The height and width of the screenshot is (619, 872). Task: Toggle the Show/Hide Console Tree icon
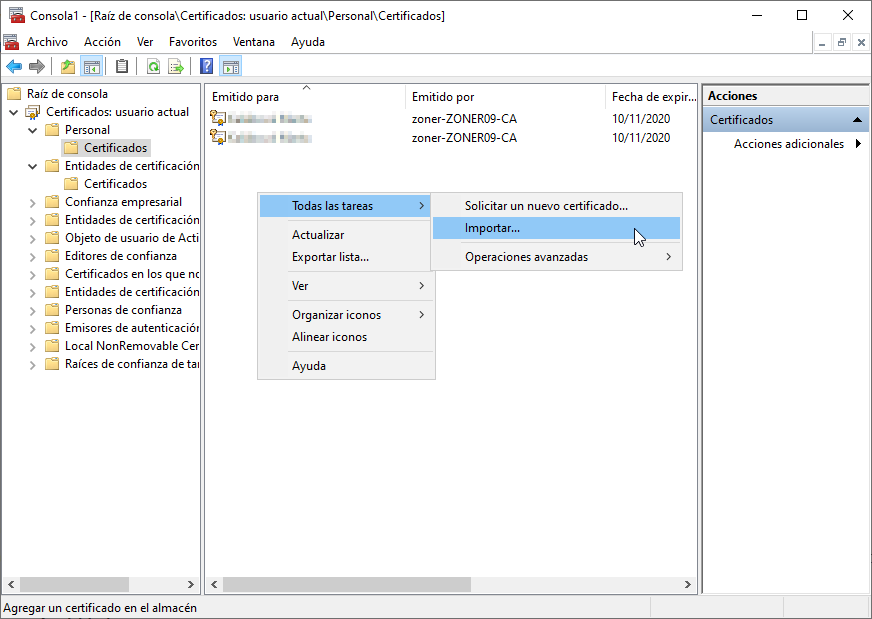point(92,67)
